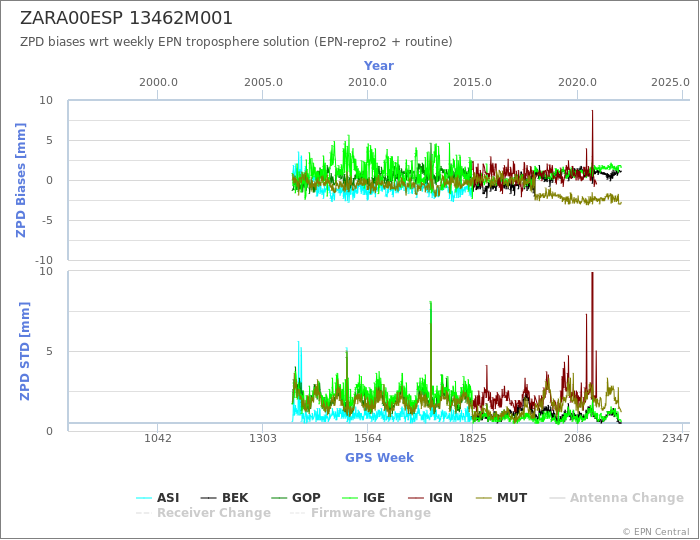
Task: Hide the MUT series via legend
Action: pyautogui.click(x=502, y=498)
